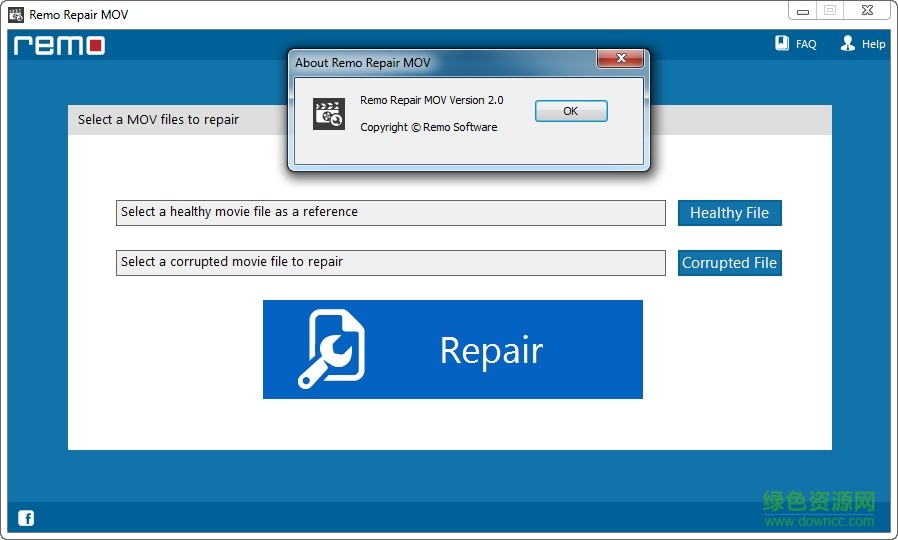Image resolution: width=898 pixels, height=540 pixels.
Task: Click the 'About Remo Repair MOV' dialog title
Action: (363, 62)
